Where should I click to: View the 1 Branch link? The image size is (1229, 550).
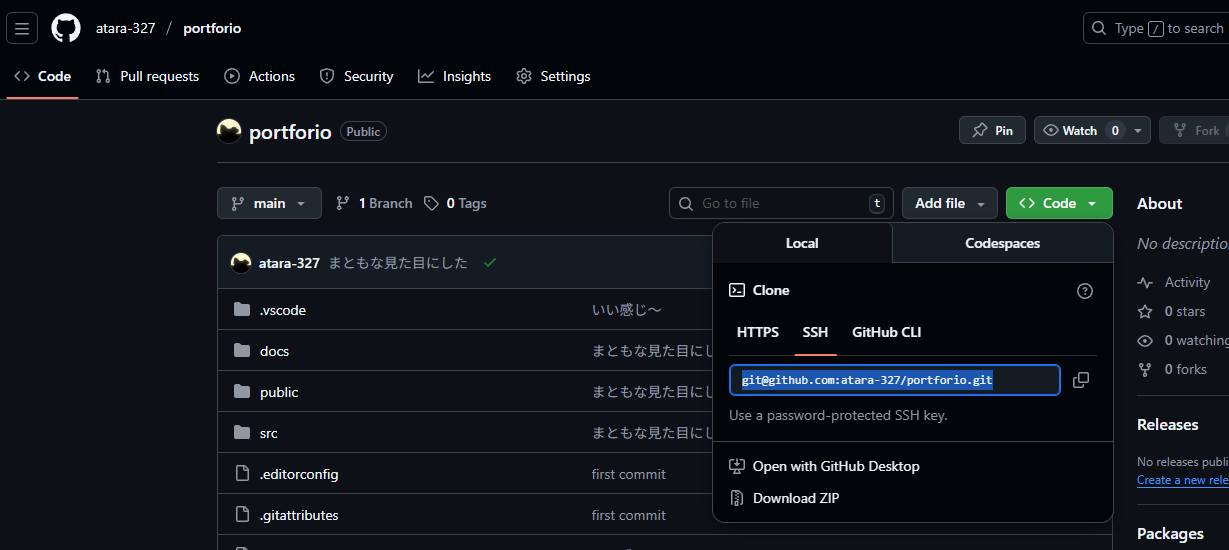click(375, 203)
